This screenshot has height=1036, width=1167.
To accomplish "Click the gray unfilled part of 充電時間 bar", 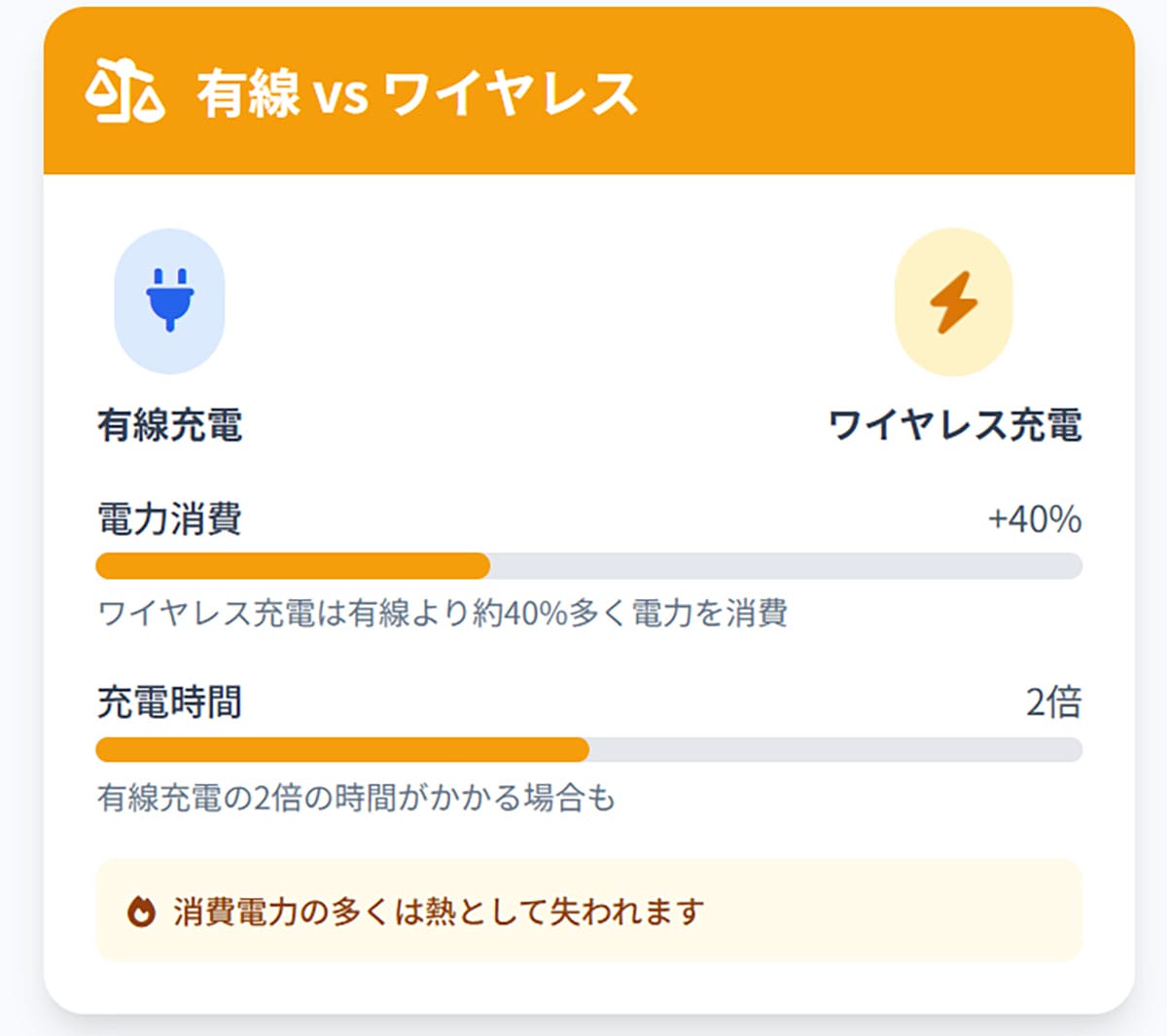I will tap(834, 750).
